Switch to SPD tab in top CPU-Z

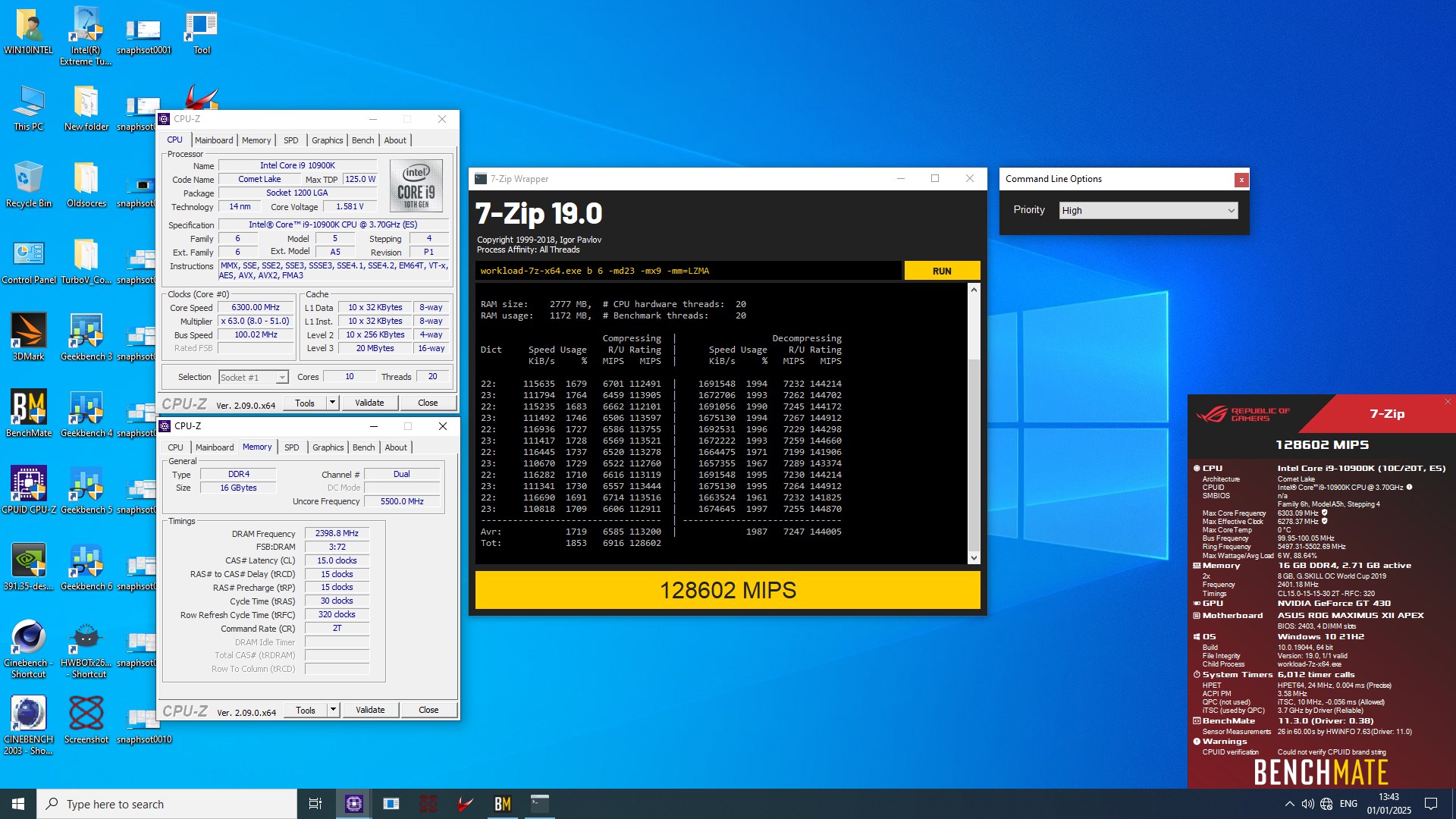point(291,140)
